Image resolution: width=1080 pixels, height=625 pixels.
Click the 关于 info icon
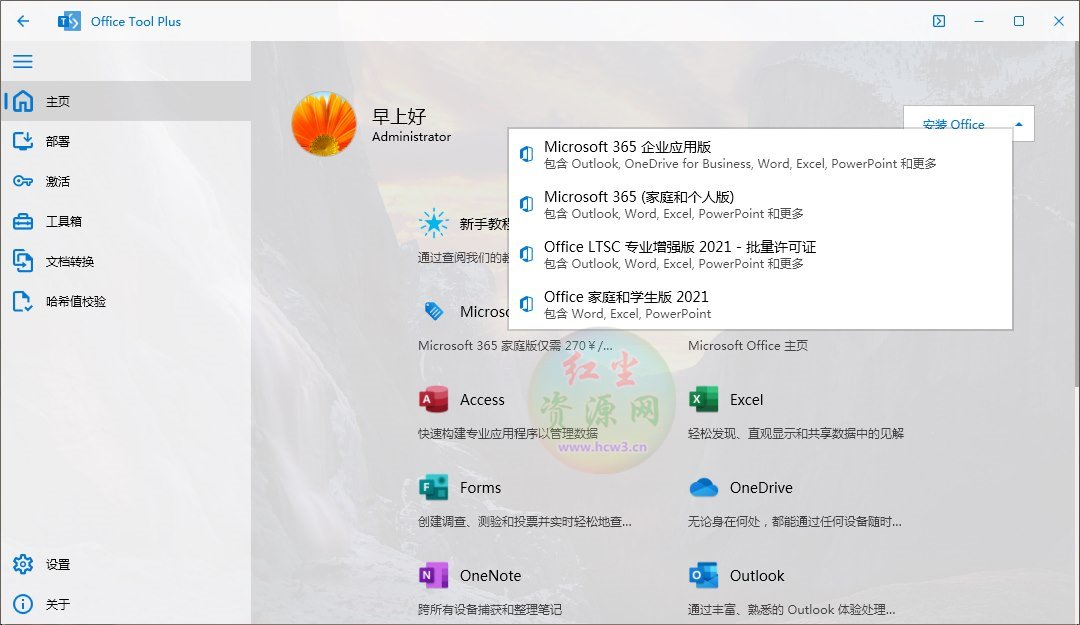[x=23, y=604]
